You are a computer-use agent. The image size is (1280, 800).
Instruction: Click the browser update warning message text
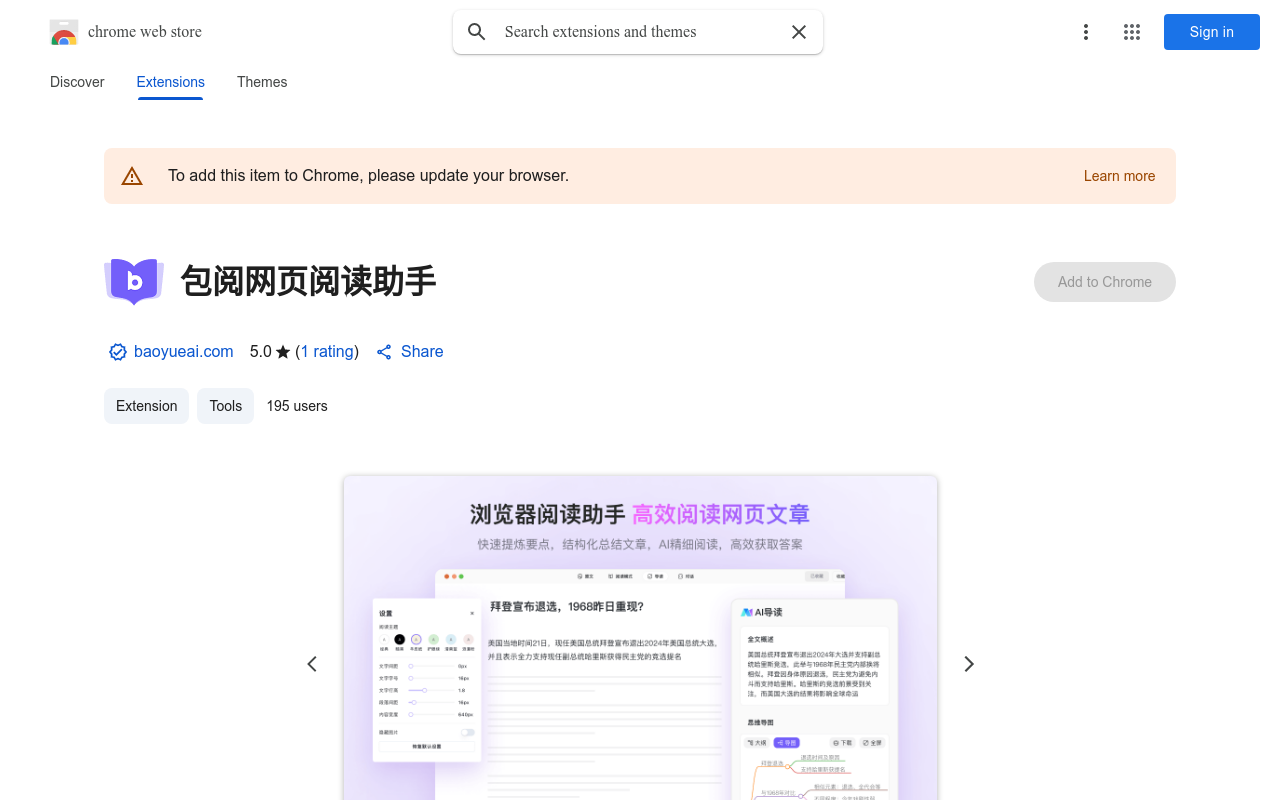[369, 176]
